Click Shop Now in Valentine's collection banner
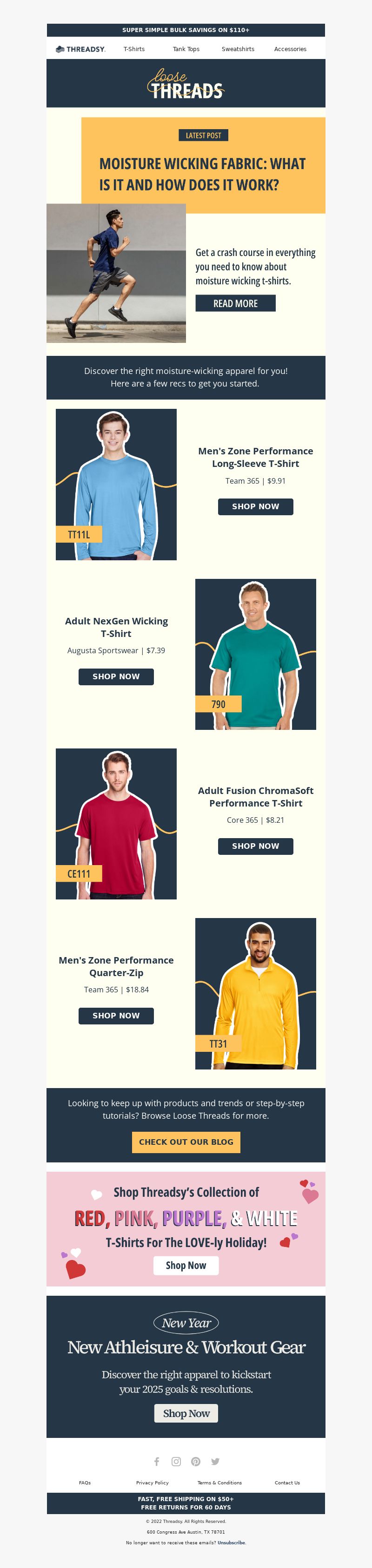This screenshot has height=1568, width=372. (186, 1266)
